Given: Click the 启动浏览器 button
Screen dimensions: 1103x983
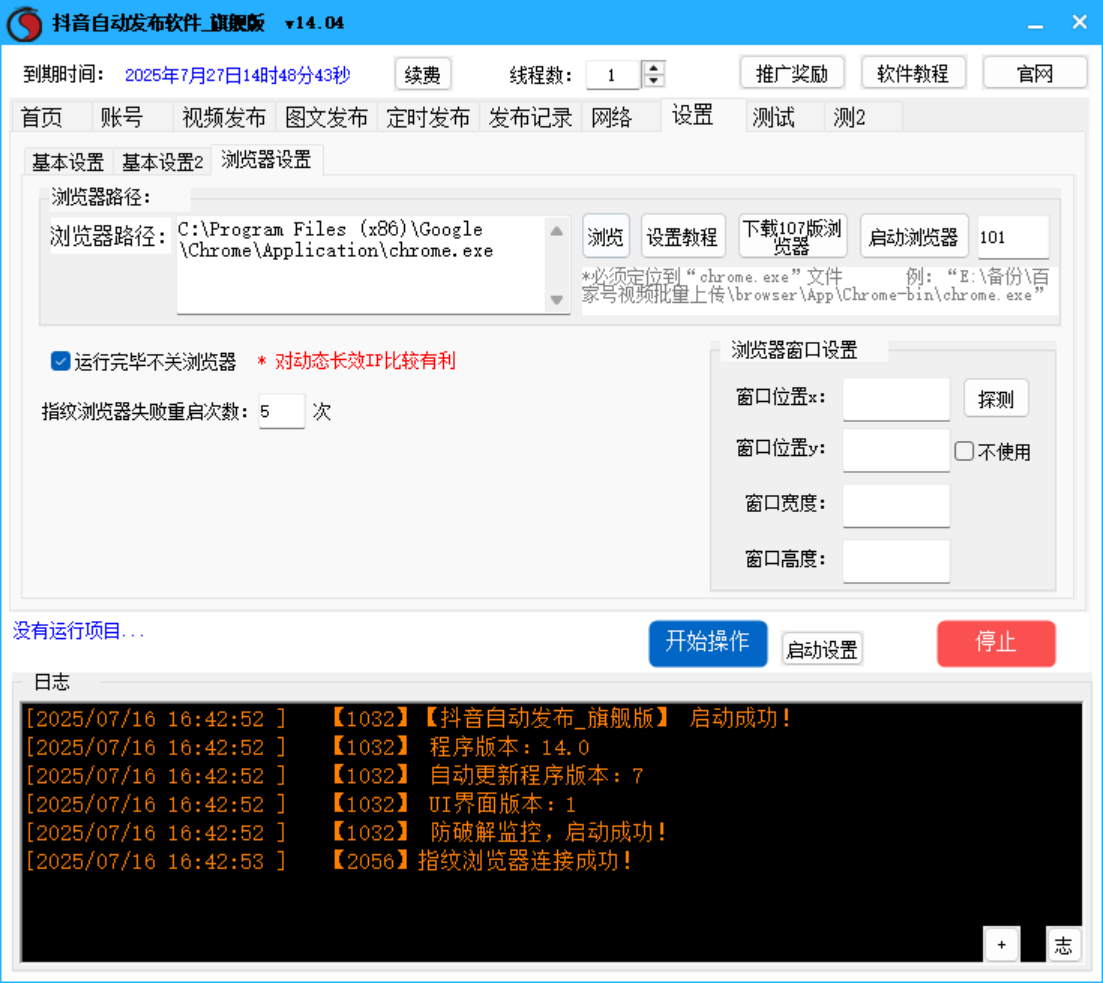Looking at the screenshot, I should click(914, 237).
